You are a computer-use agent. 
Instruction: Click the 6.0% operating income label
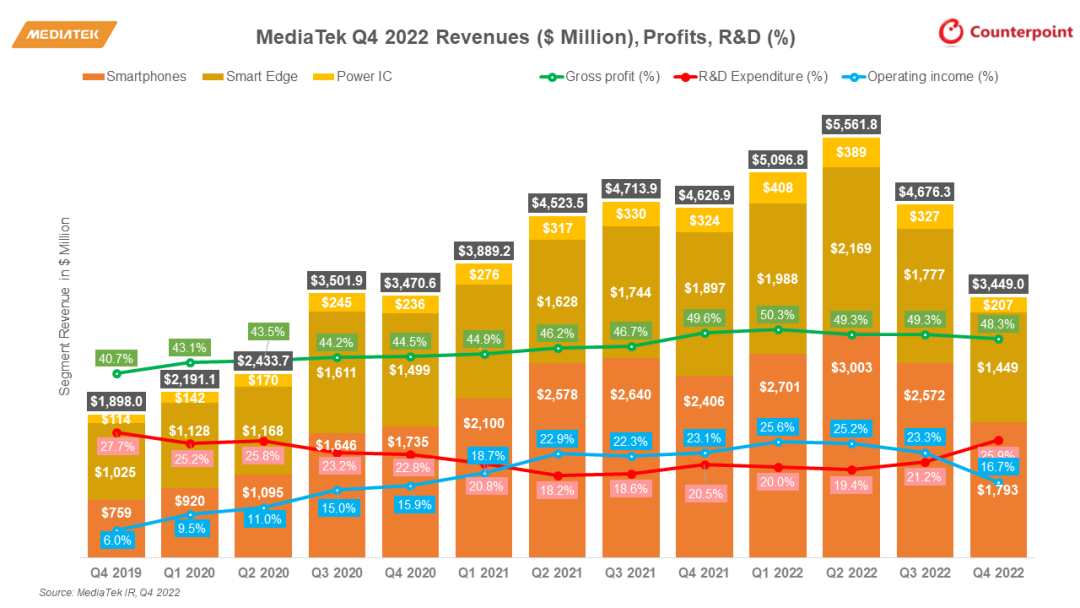click(117, 541)
